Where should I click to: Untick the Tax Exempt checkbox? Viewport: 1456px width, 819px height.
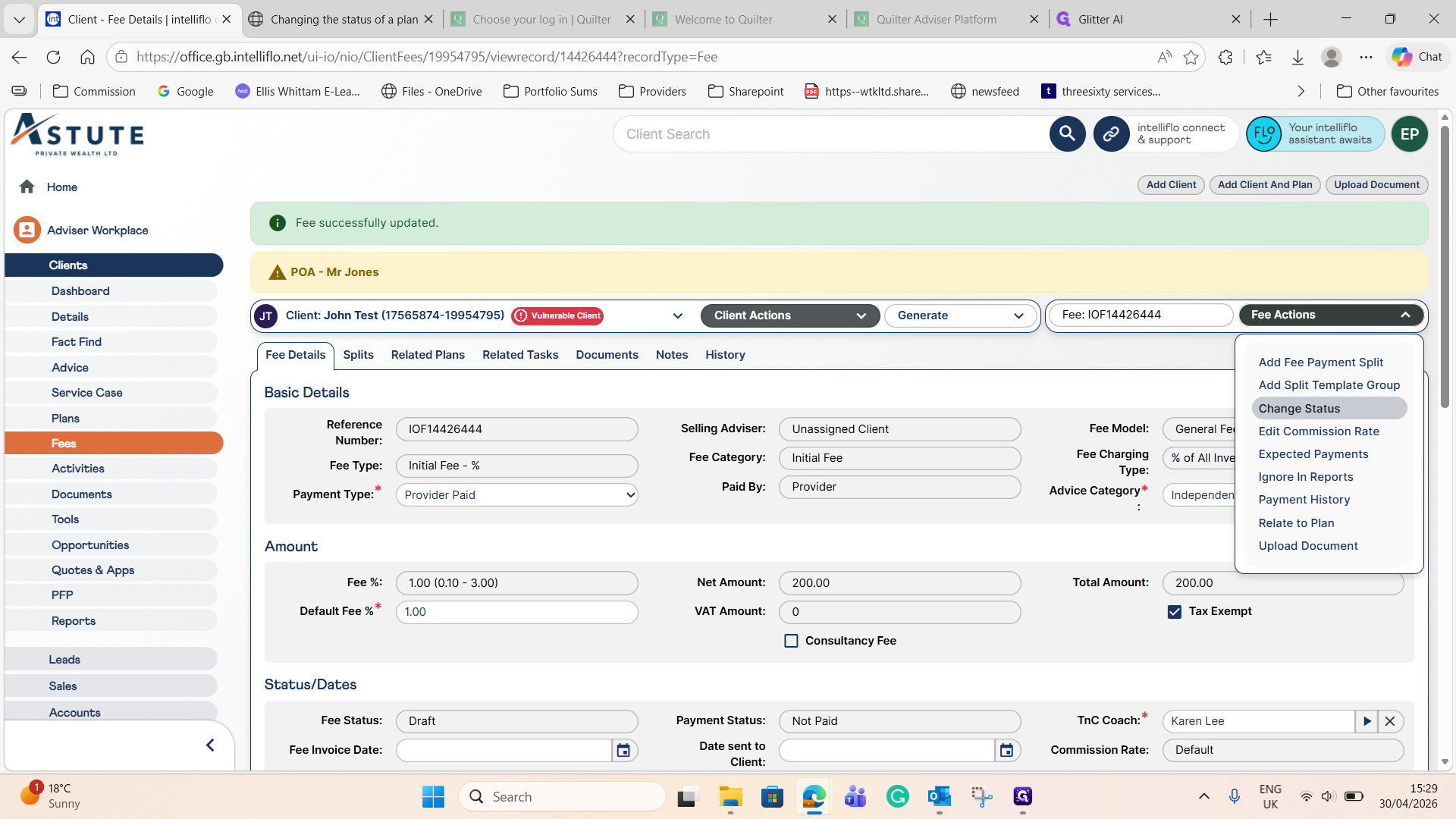pos(1175,612)
